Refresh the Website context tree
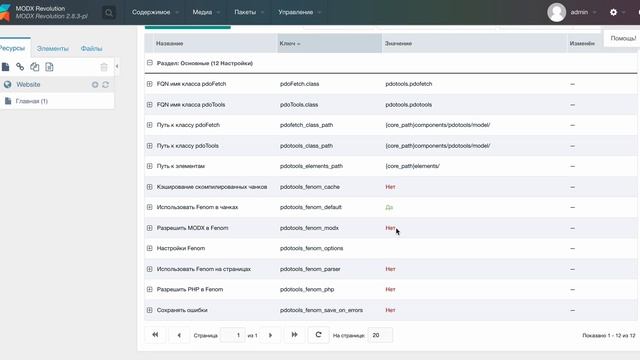Viewport: 640px width, 360px height. (106, 84)
